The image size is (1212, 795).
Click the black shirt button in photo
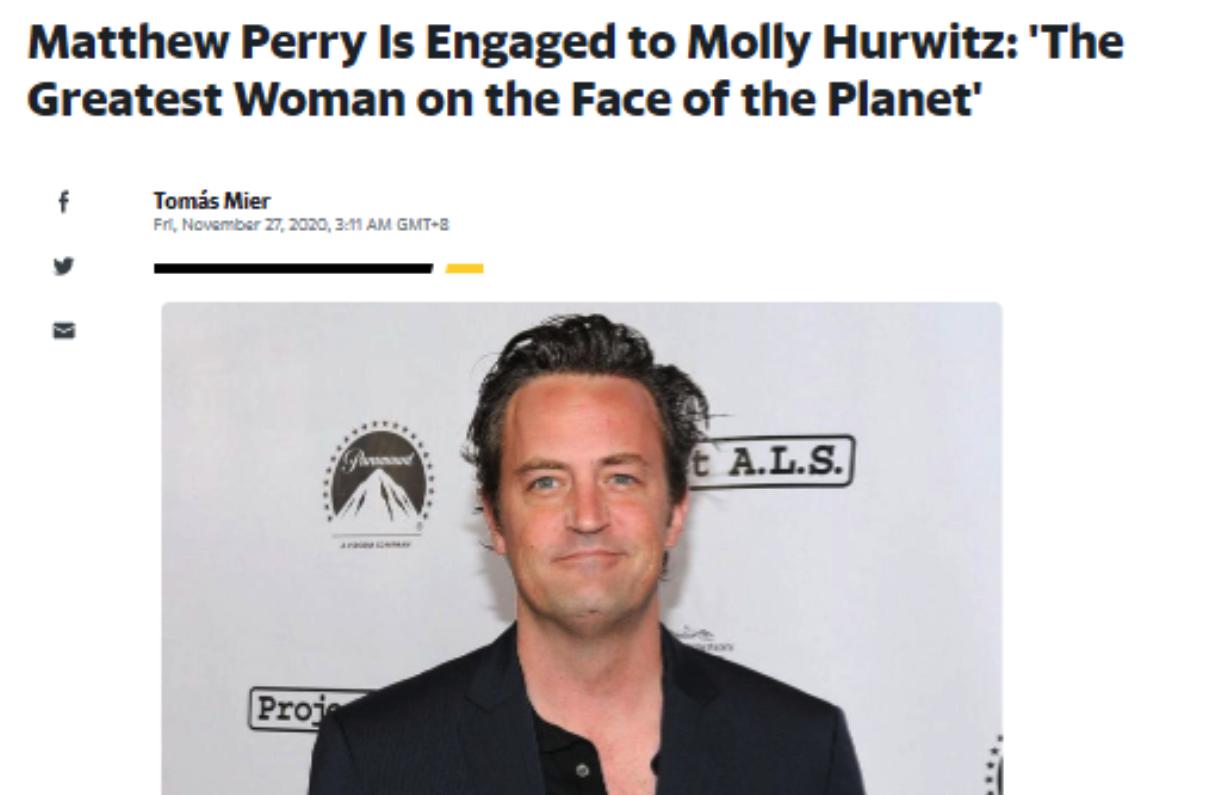581,770
